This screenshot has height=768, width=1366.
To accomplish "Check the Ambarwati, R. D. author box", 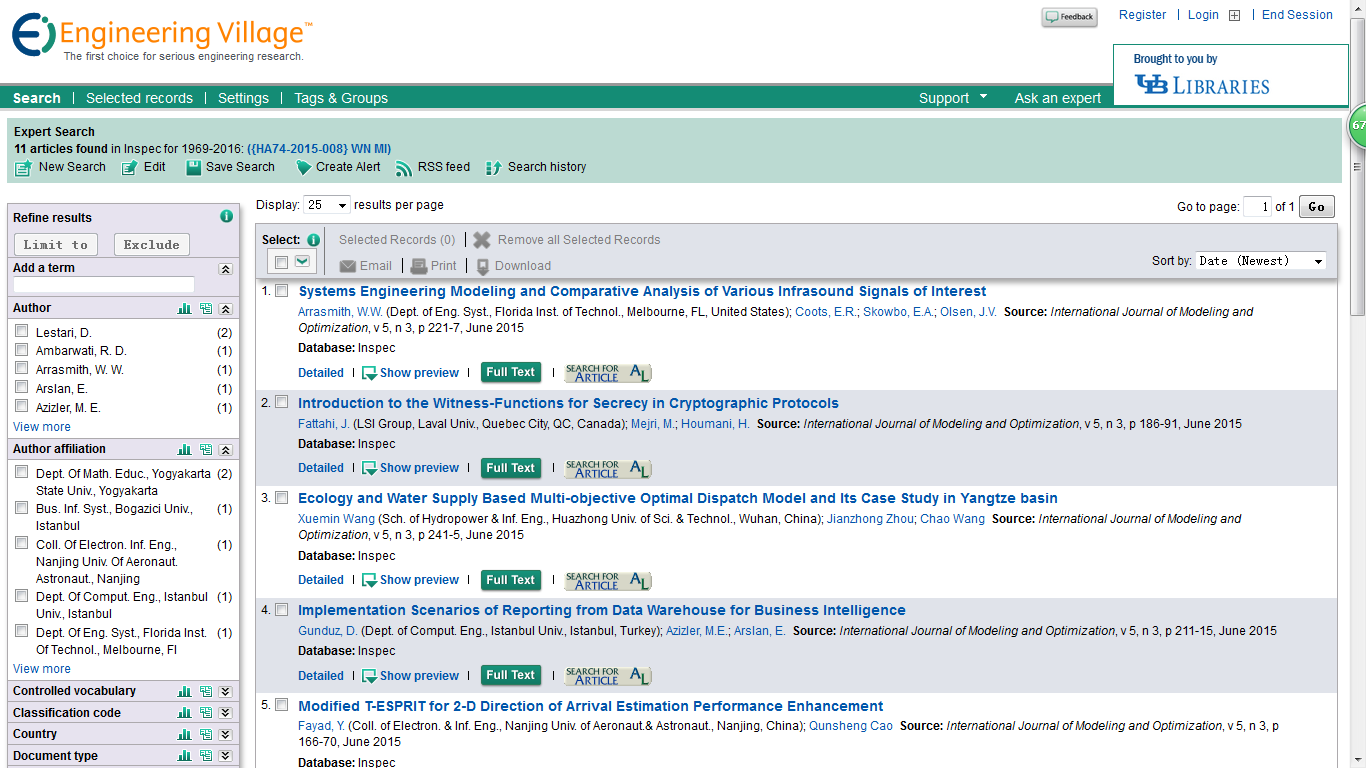I will pyautogui.click(x=21, y=350).
